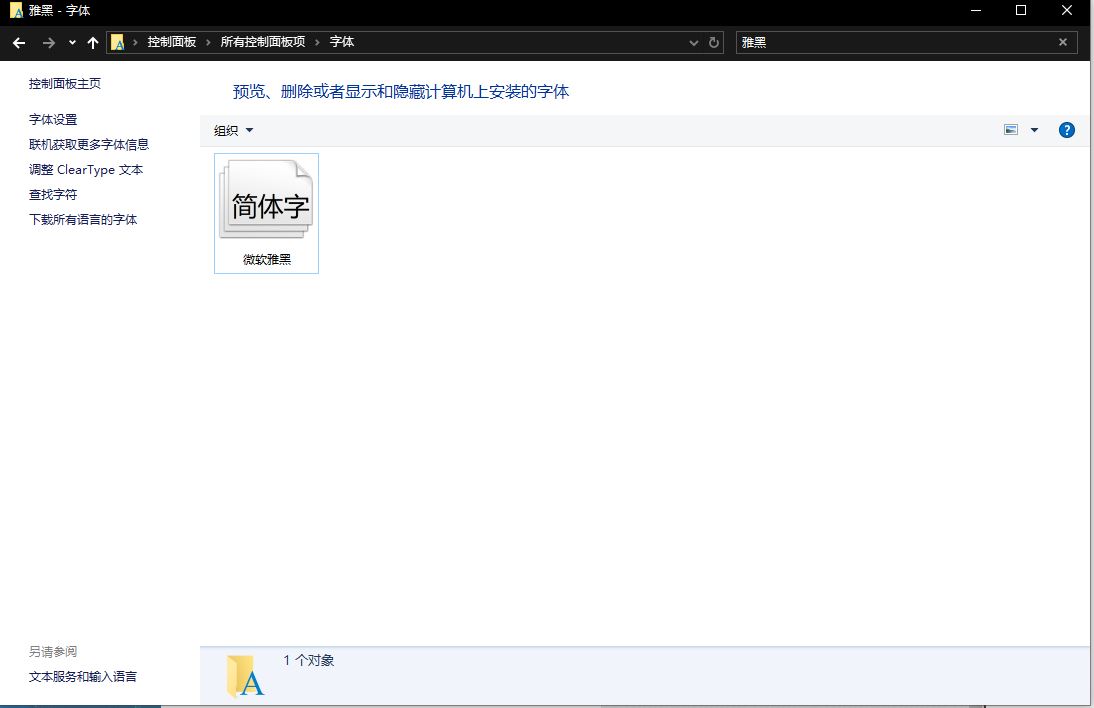
Task: Clear the 雅黑 search text
Action: [1062, 42]
